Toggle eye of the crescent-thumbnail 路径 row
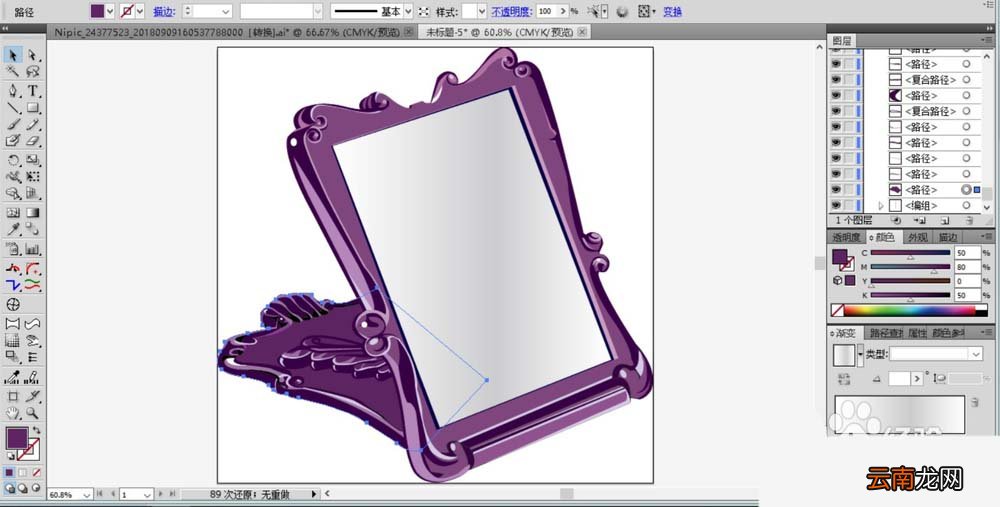Viewport: 1000px width, 507px height. 835,96
